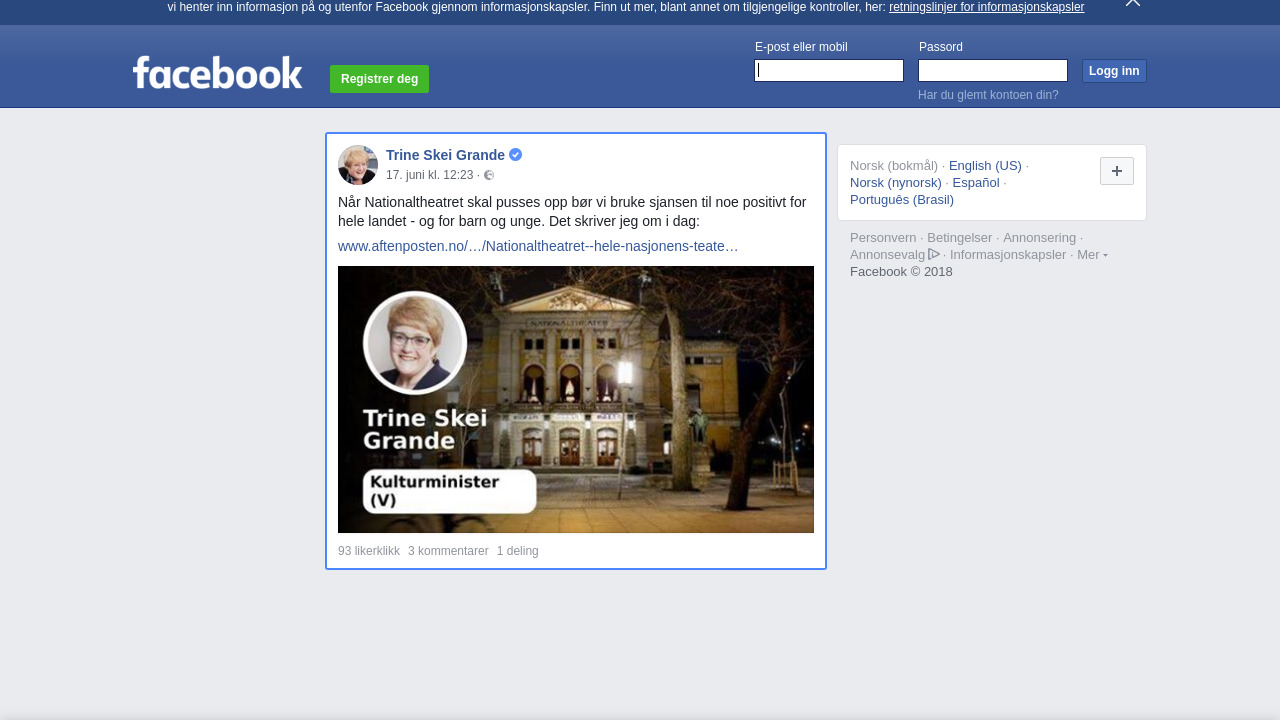Click the 'Norsk (bokmål)' current language text
This screenshot has height=720, width=1280.
pos(894,166)
